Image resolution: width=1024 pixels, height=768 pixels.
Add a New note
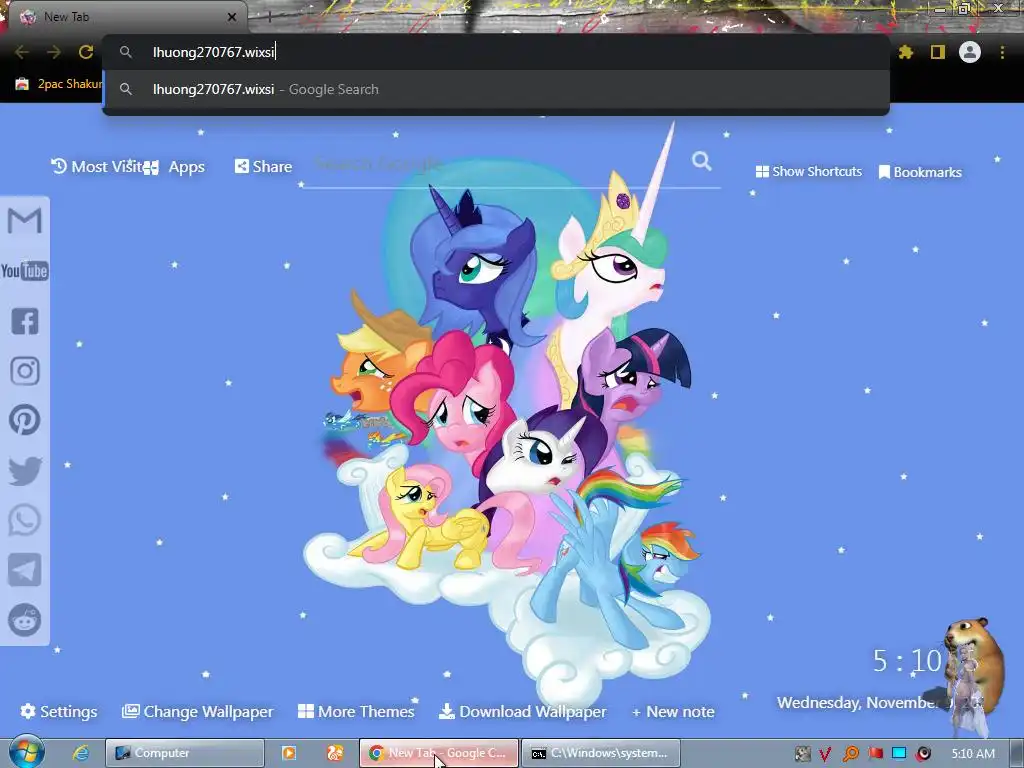(673, 712)
